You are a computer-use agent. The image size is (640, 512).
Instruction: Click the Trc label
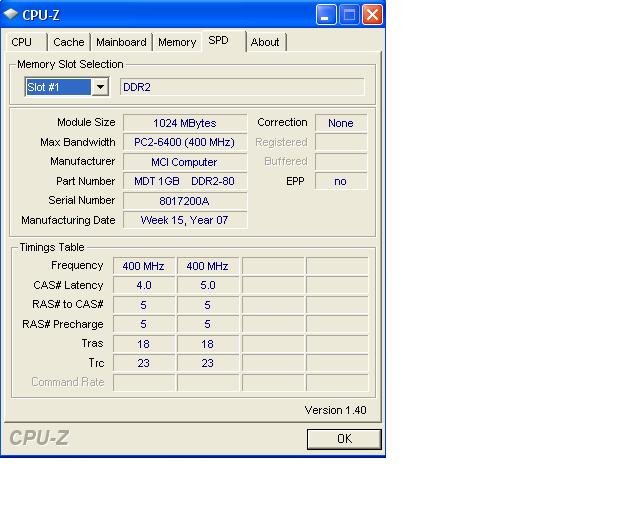96,363
